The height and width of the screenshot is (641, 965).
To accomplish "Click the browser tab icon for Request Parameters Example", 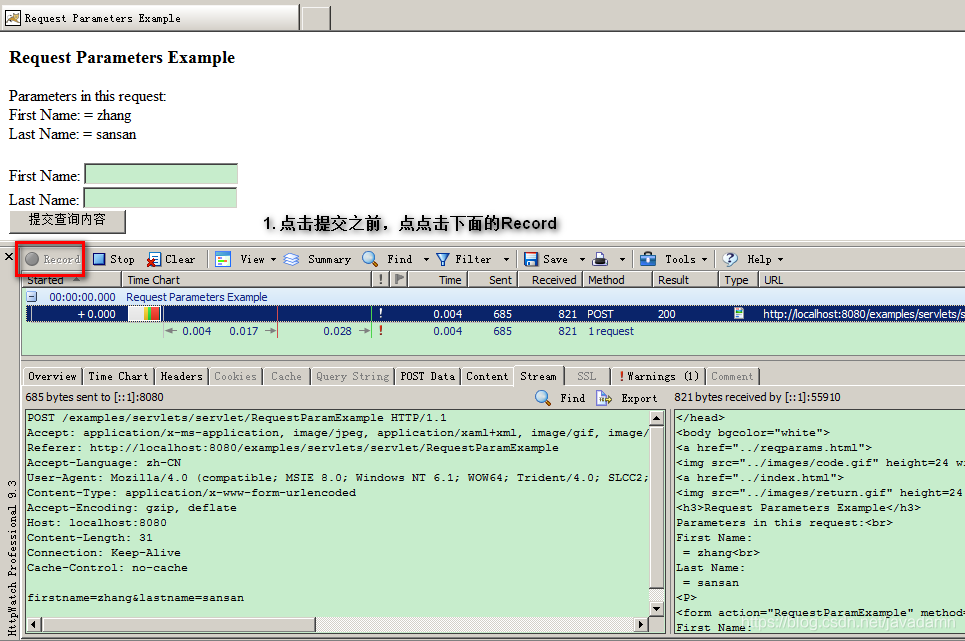I will 12,18.
